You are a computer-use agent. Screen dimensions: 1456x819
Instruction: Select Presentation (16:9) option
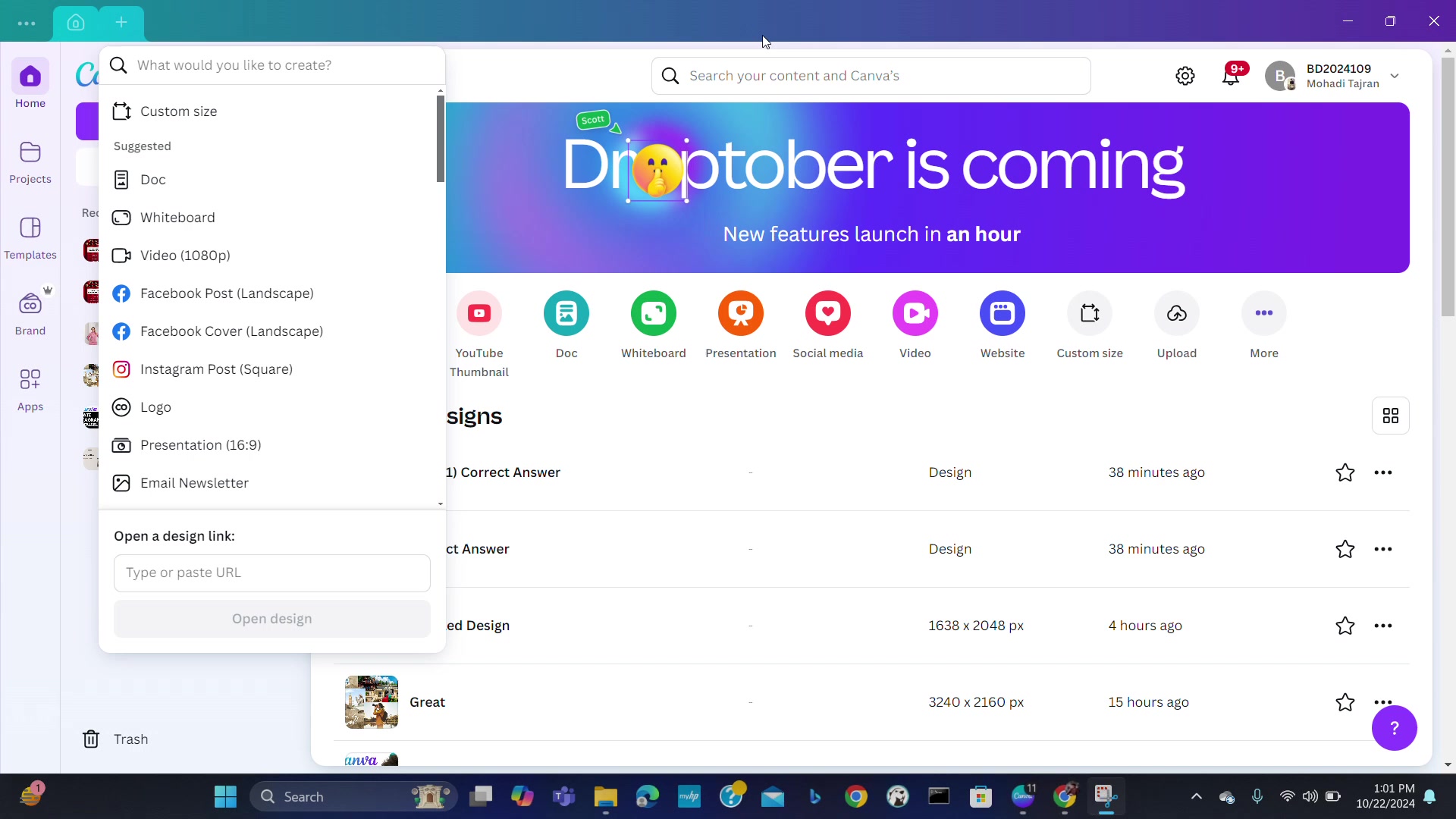[271, 445]
